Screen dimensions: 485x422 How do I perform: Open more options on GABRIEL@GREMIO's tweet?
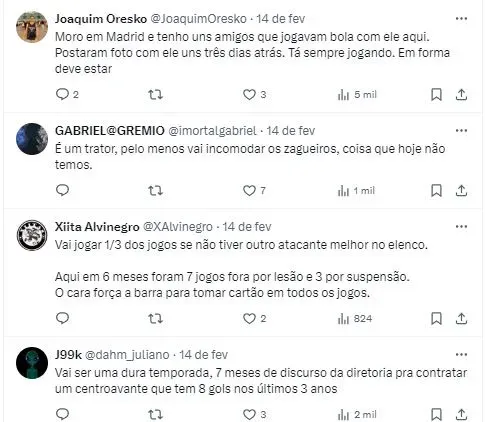pyautogui.click(x=461, y=131)
